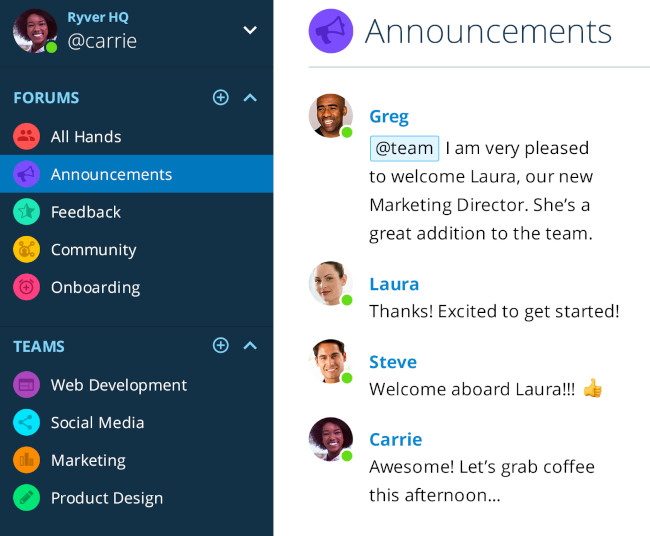The width and height of the screenshot is (650, 536).
Task: Click the Web Development team icon
Action: (x=26, y=385)
